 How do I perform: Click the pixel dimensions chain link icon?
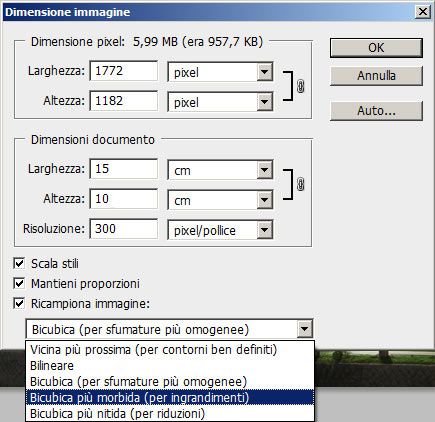[300, 86]
